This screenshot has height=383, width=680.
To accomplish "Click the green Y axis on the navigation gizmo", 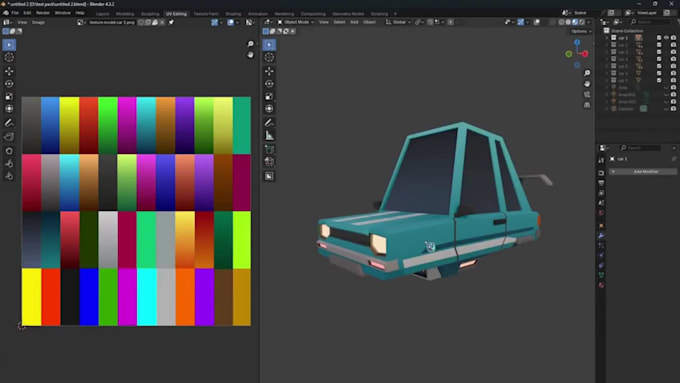I will click(x=569, y=54).
